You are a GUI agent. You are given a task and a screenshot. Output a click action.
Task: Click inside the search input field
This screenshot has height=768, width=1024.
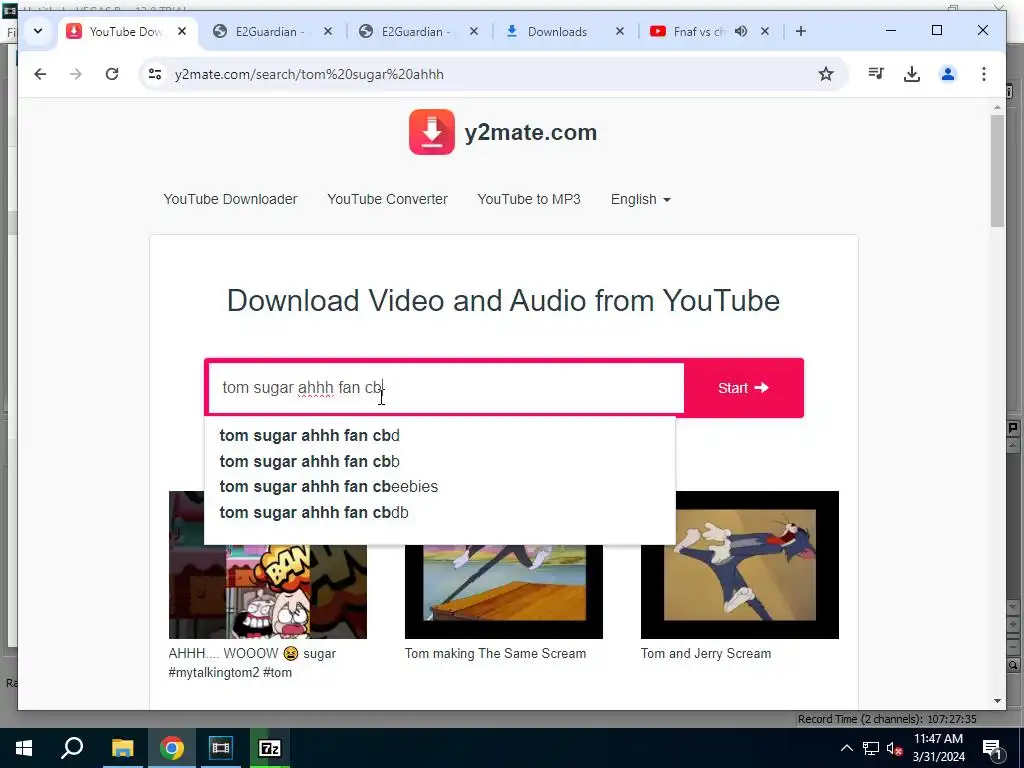click(445, 388)
